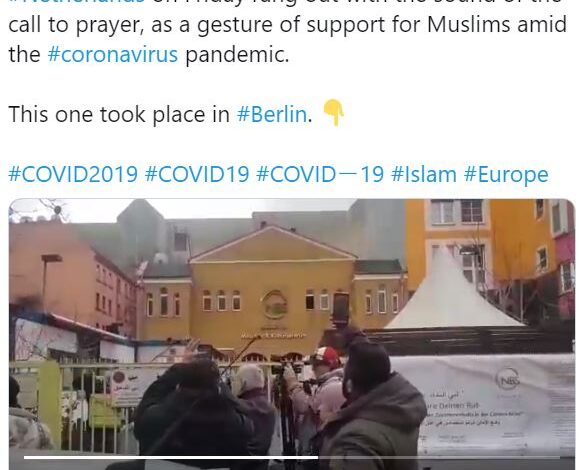
Task: Click the NBS logo on the white banner
Action: 508,379
